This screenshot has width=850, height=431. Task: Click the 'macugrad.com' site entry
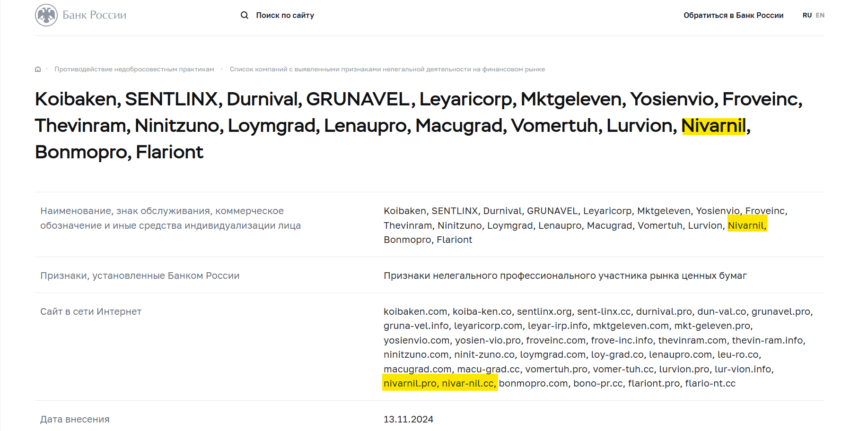417,369
